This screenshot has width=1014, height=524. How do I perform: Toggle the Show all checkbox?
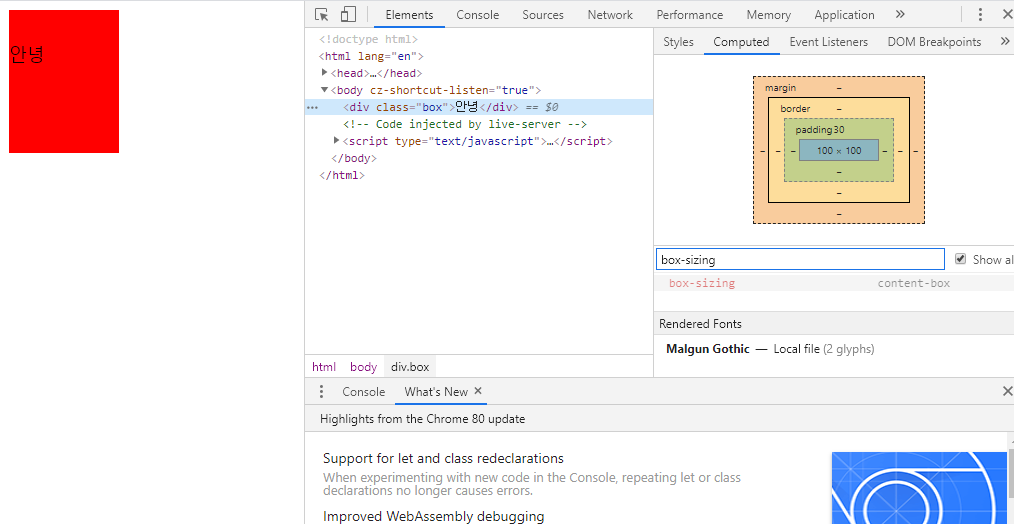pos(960,259)
